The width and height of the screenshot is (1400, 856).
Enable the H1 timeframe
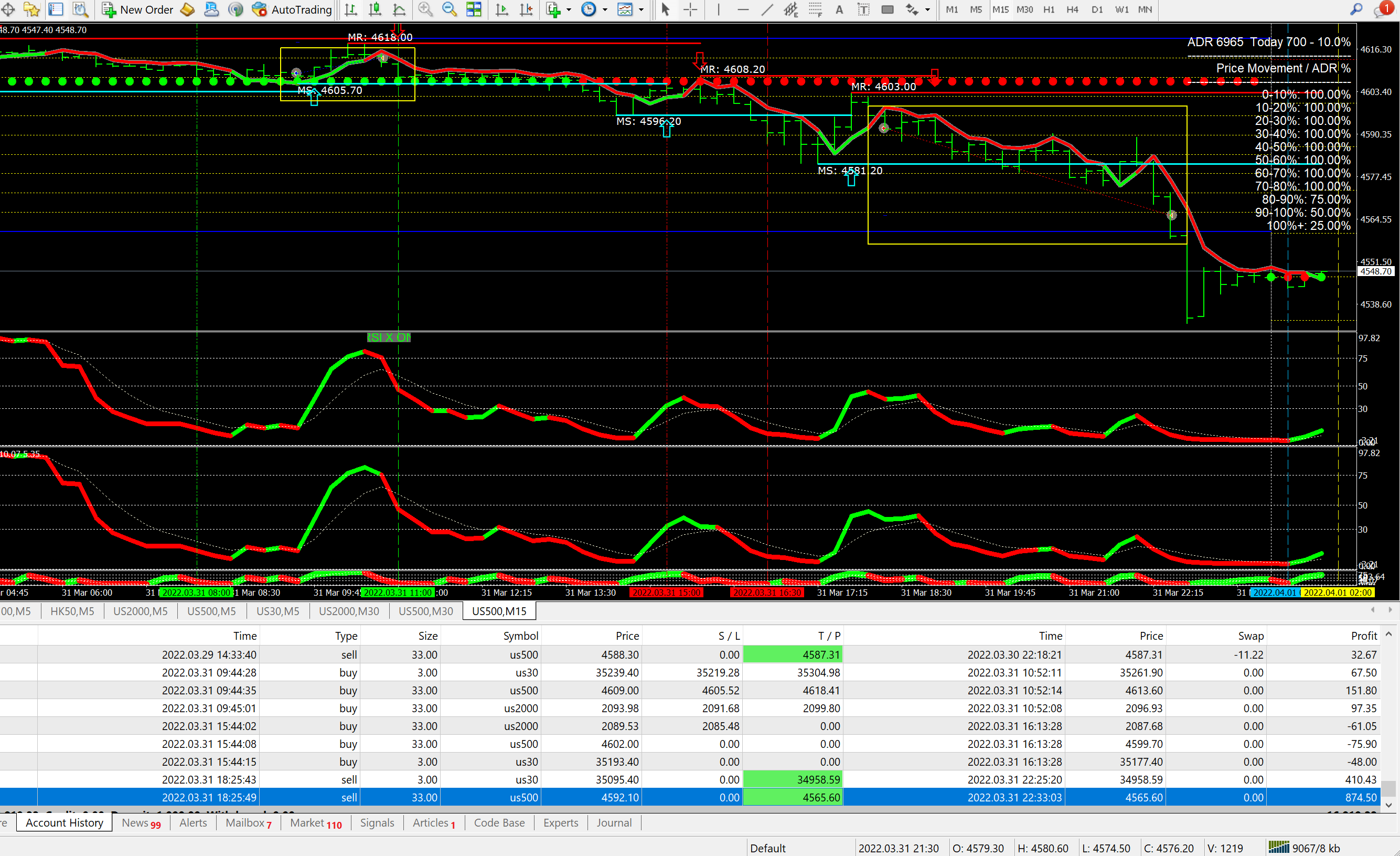1049,9
